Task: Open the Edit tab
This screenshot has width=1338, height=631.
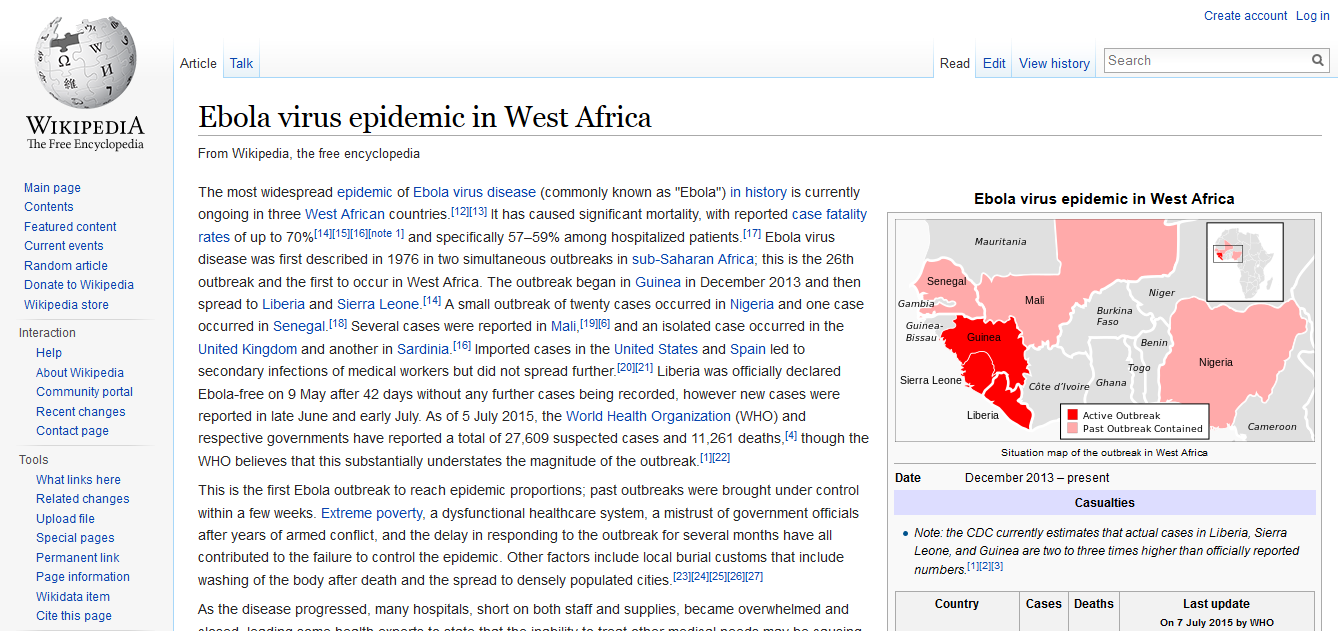Action: pyautogui.click(x=994, y=63)
